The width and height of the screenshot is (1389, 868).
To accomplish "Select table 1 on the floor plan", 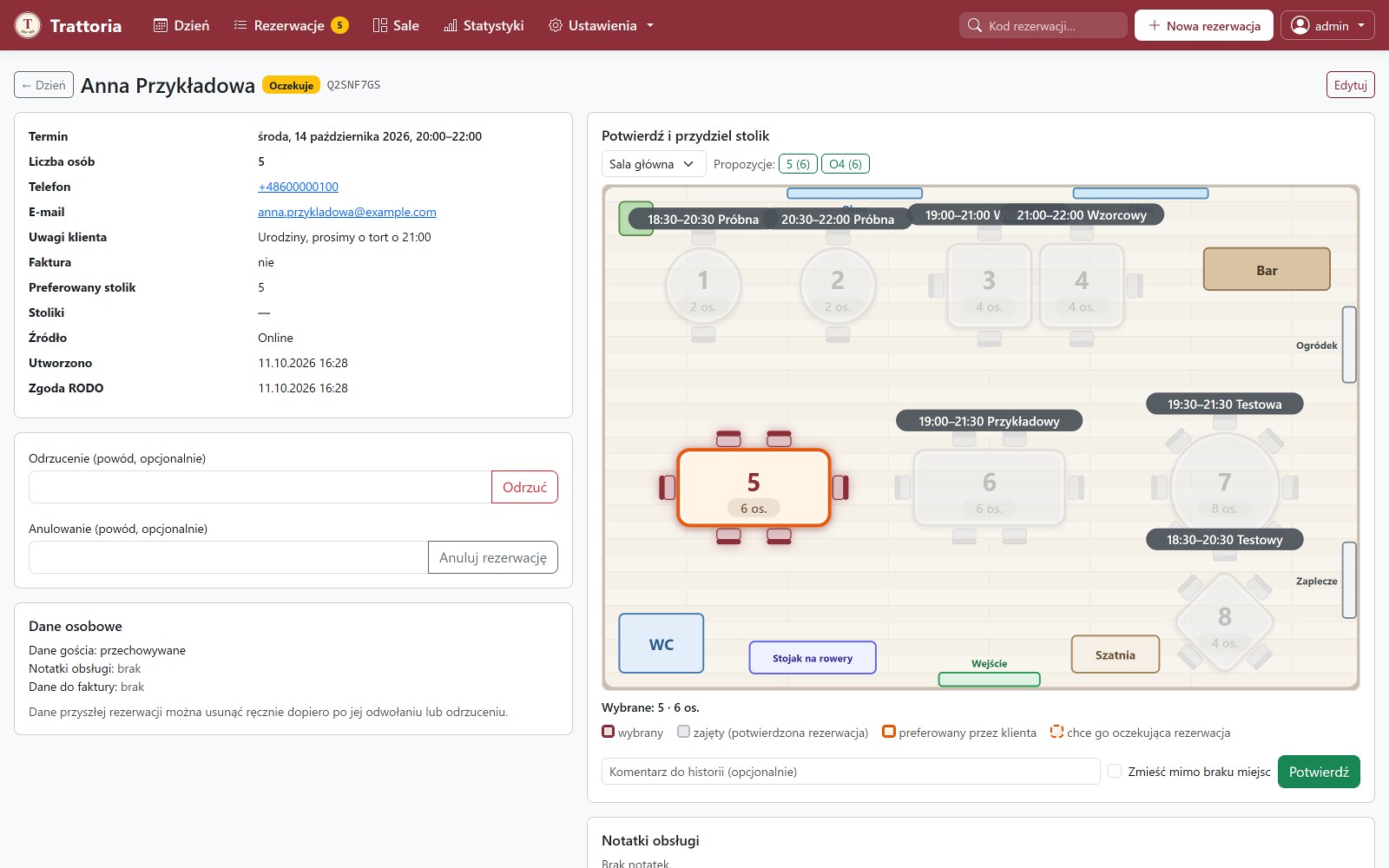I will (x=703, y=287).
